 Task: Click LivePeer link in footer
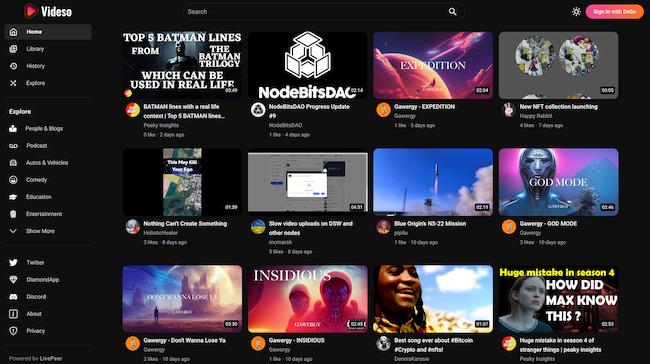[x=51, y=358]
